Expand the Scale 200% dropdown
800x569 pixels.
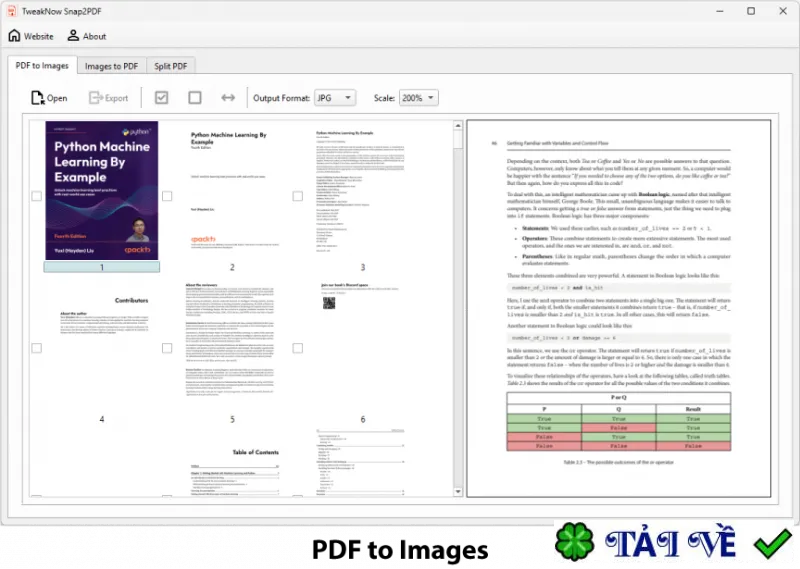[x=418, y=97]
